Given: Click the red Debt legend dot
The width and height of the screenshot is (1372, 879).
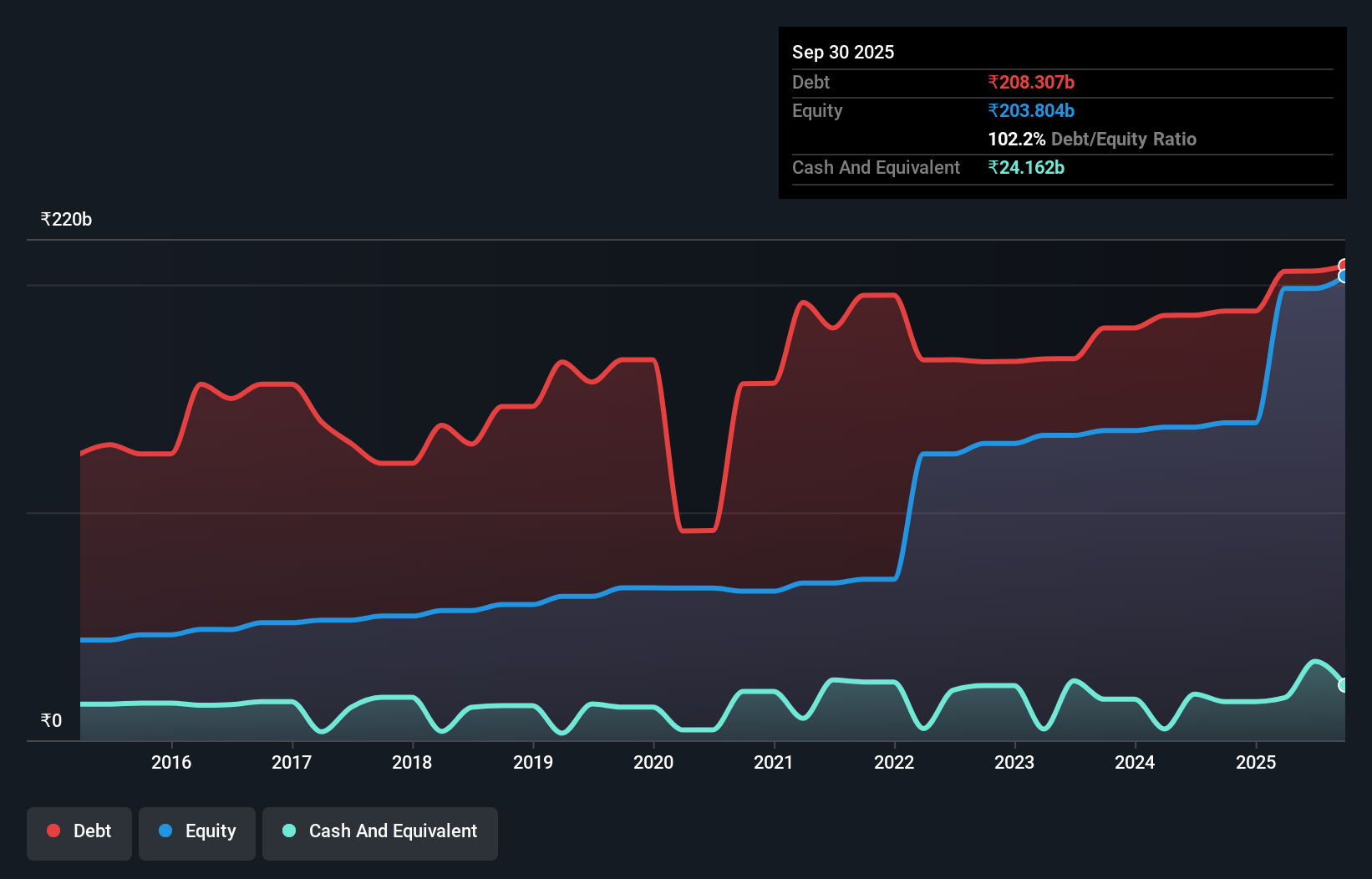Looking at the screenshot, I should pyautogui.click(x=53, y=831).
